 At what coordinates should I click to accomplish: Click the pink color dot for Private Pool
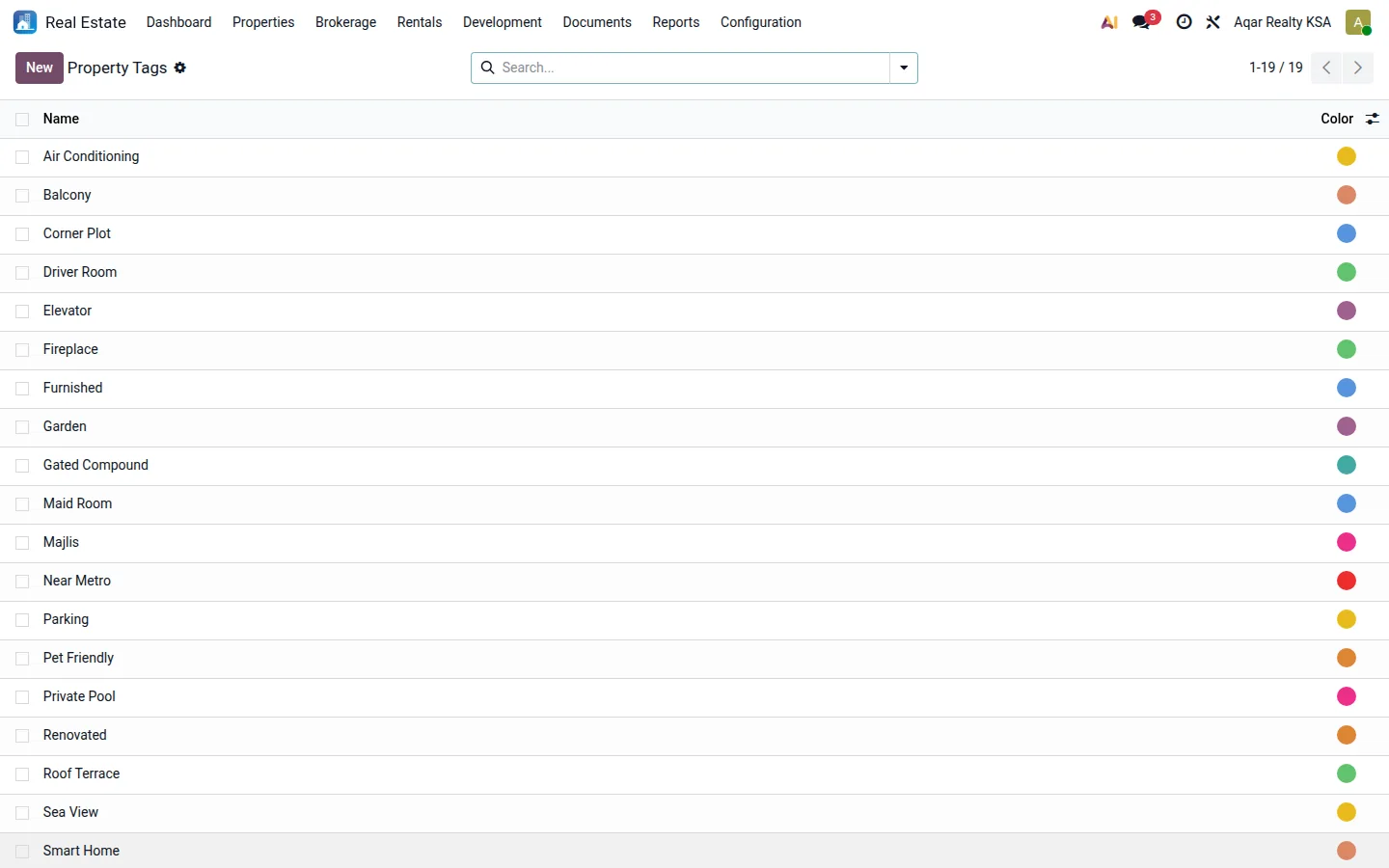[1347, 696]
